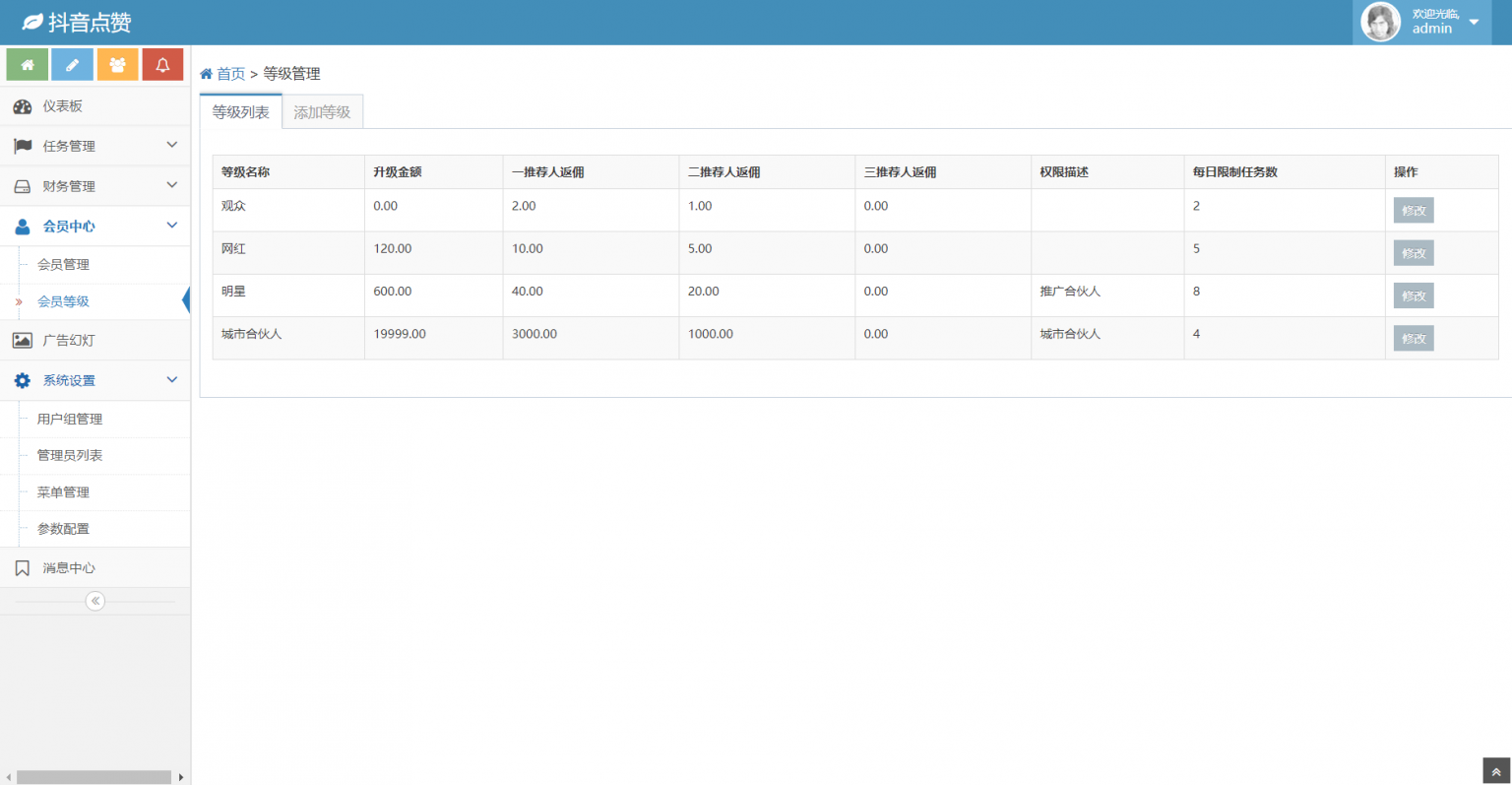Viewport: 1512px width, 785px height.
Task: Click the orange users group shortcut icon
Action: (117, 65)
